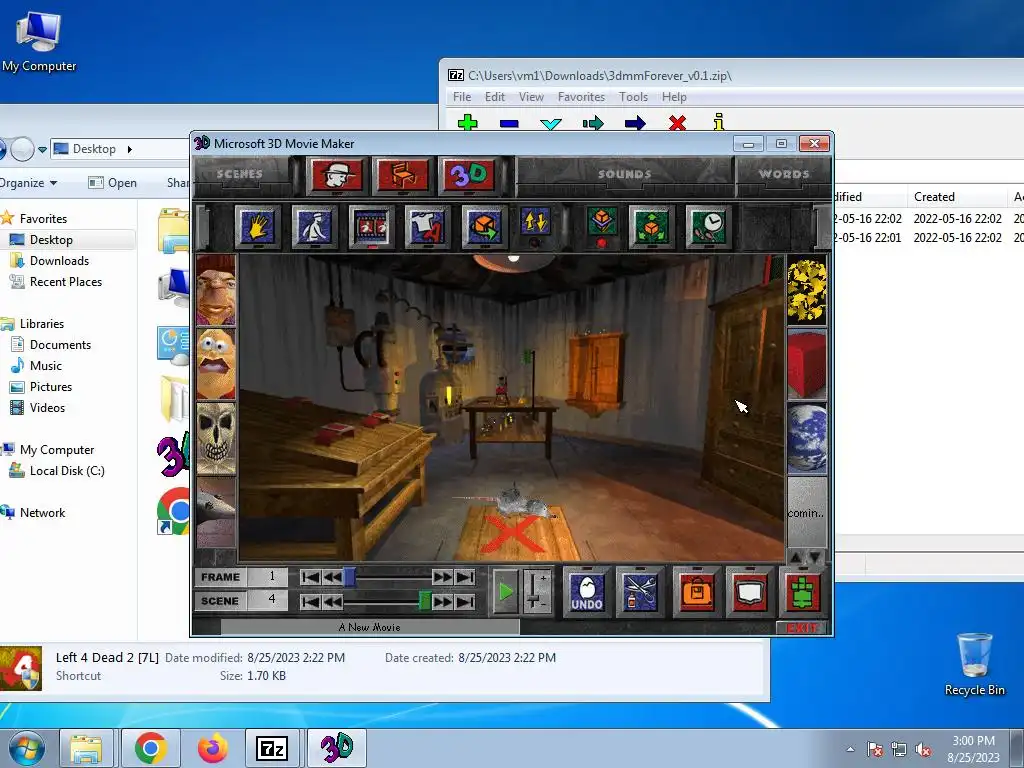Select the Costume Changer shirt tool
1024x768 pixels.
[427, 226]
